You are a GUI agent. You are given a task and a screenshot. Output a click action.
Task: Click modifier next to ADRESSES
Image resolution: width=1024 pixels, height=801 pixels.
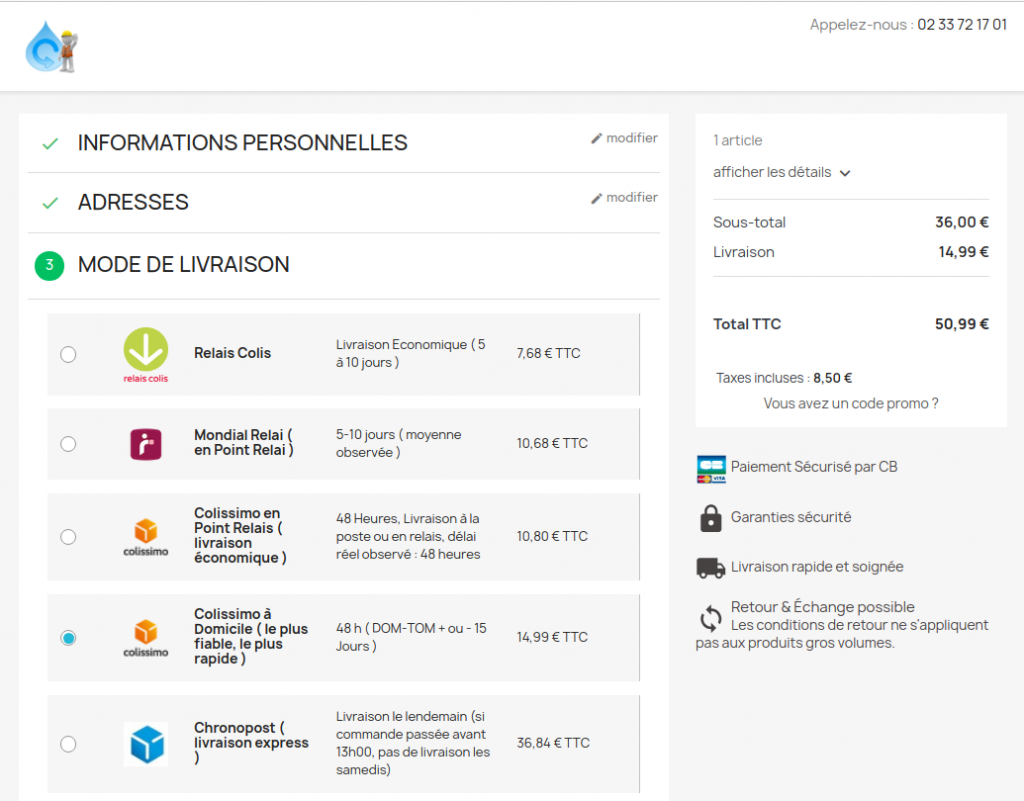(x=624, y=197)
